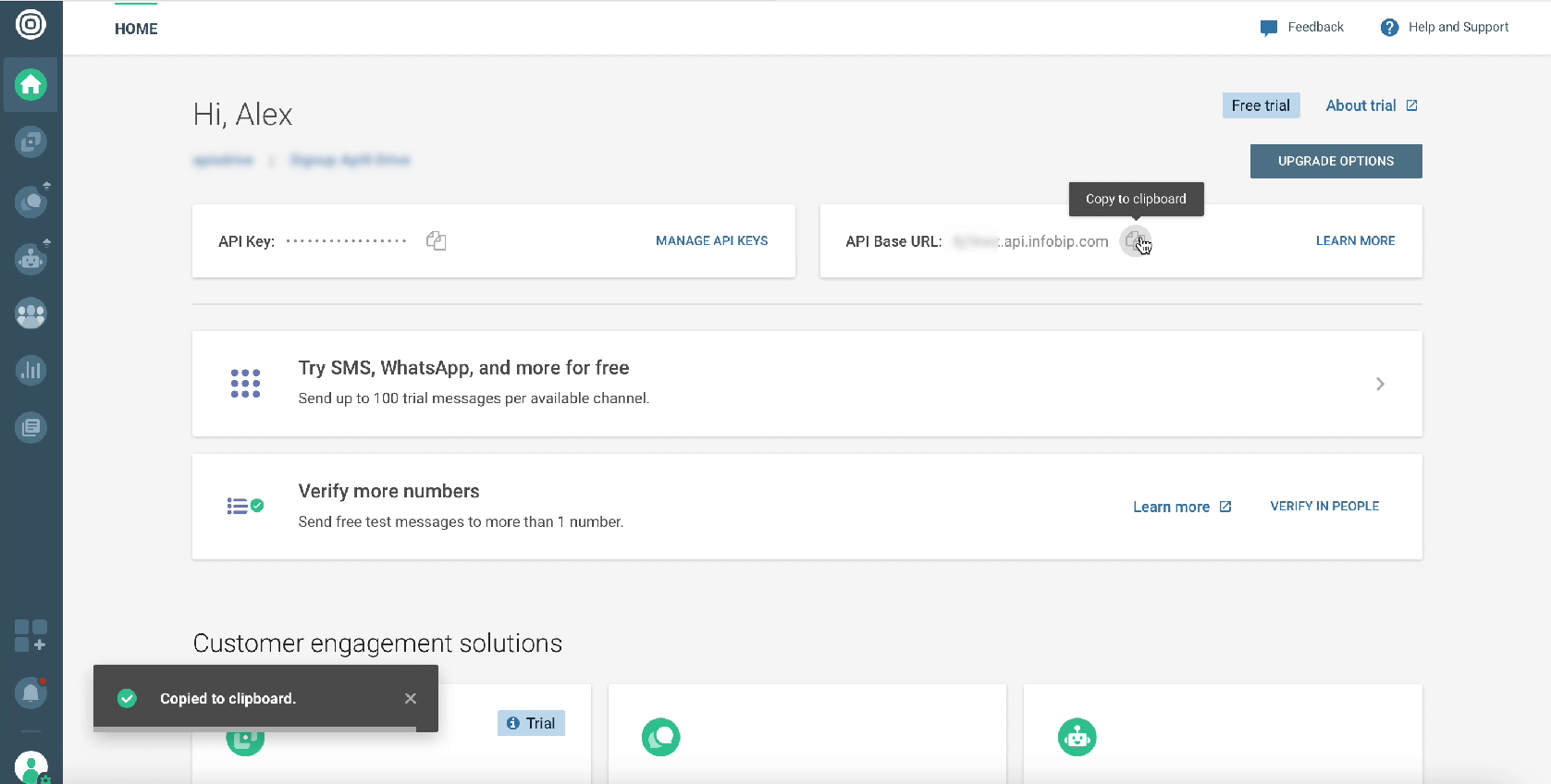Screen dimensions: 1551x784
Task: Click the Feedback link
Action: (1301, 28)
